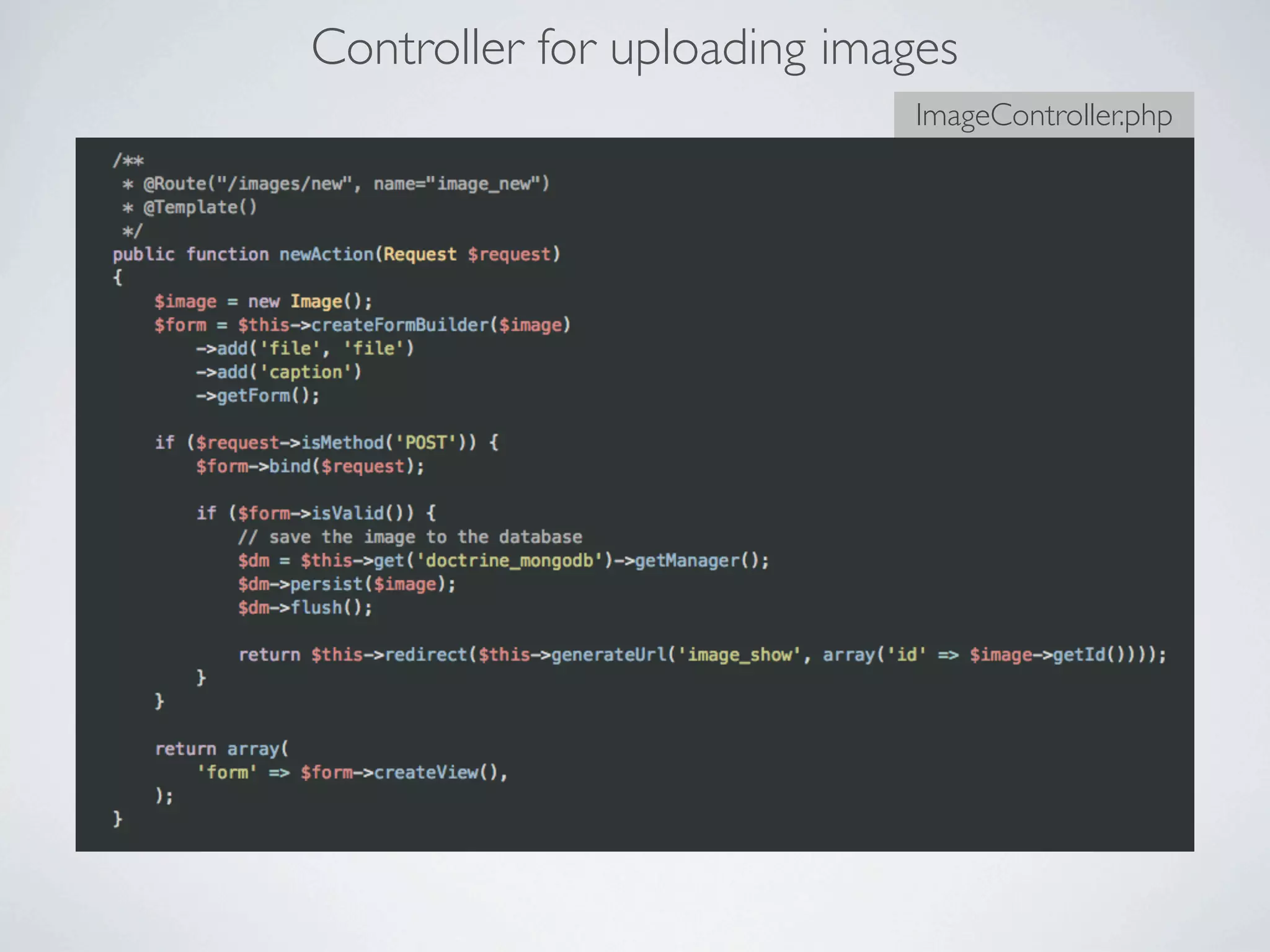Click the 'return $this->redirect' line

pos(703,655)
